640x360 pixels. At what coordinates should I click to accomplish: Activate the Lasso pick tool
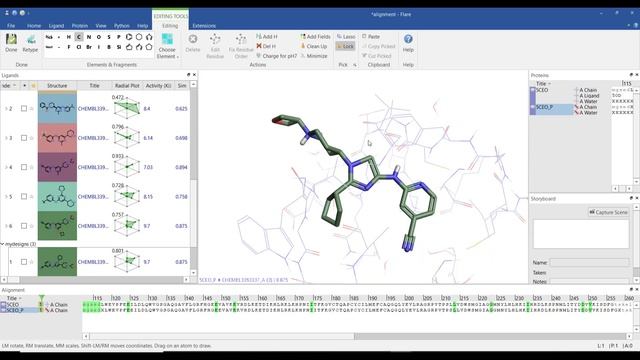pos(346,36)
